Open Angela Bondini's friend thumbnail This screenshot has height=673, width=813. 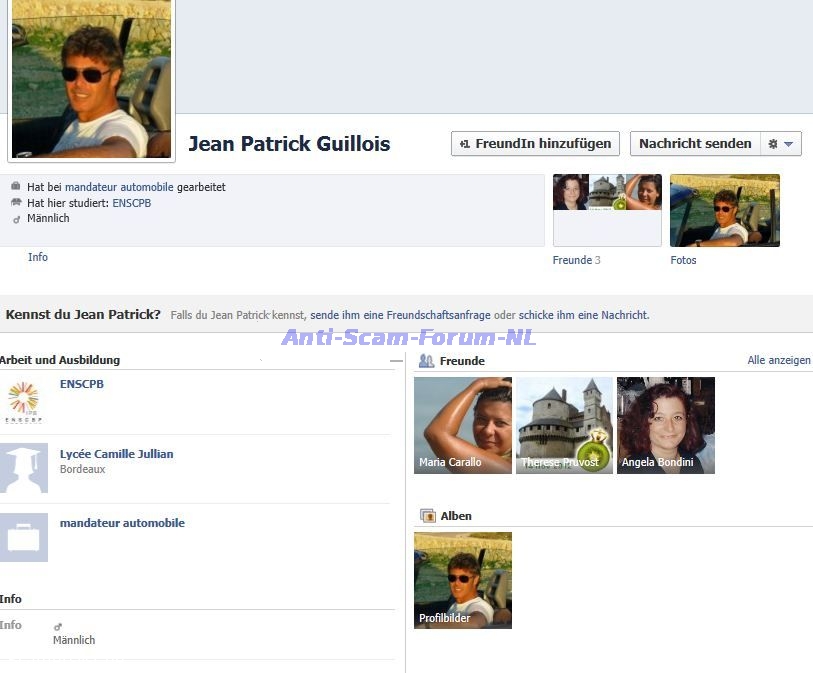[666, 425]
